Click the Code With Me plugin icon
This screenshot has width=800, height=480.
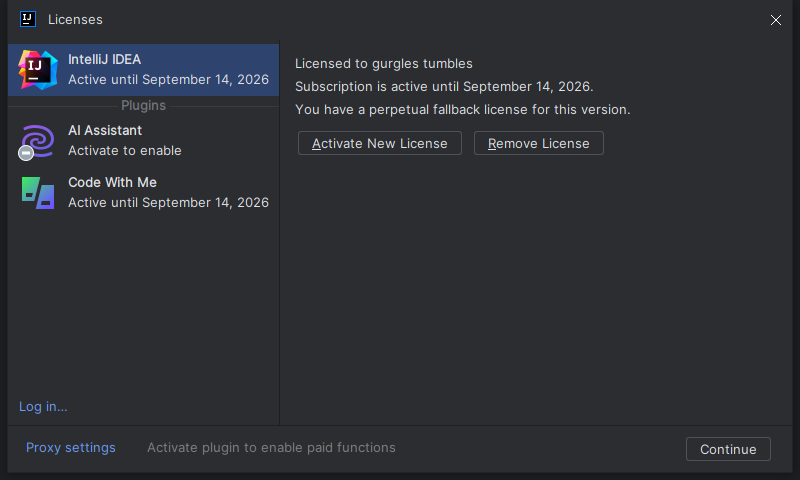[x=38, y=193]
